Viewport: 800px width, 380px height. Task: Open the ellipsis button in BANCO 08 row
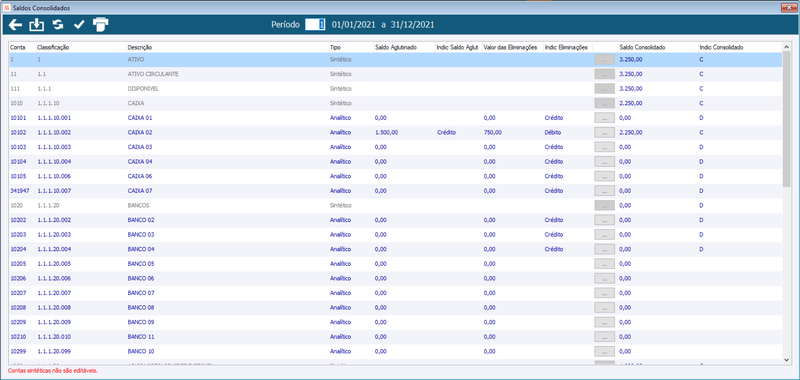pyautogui.click(x=605, y=308)
